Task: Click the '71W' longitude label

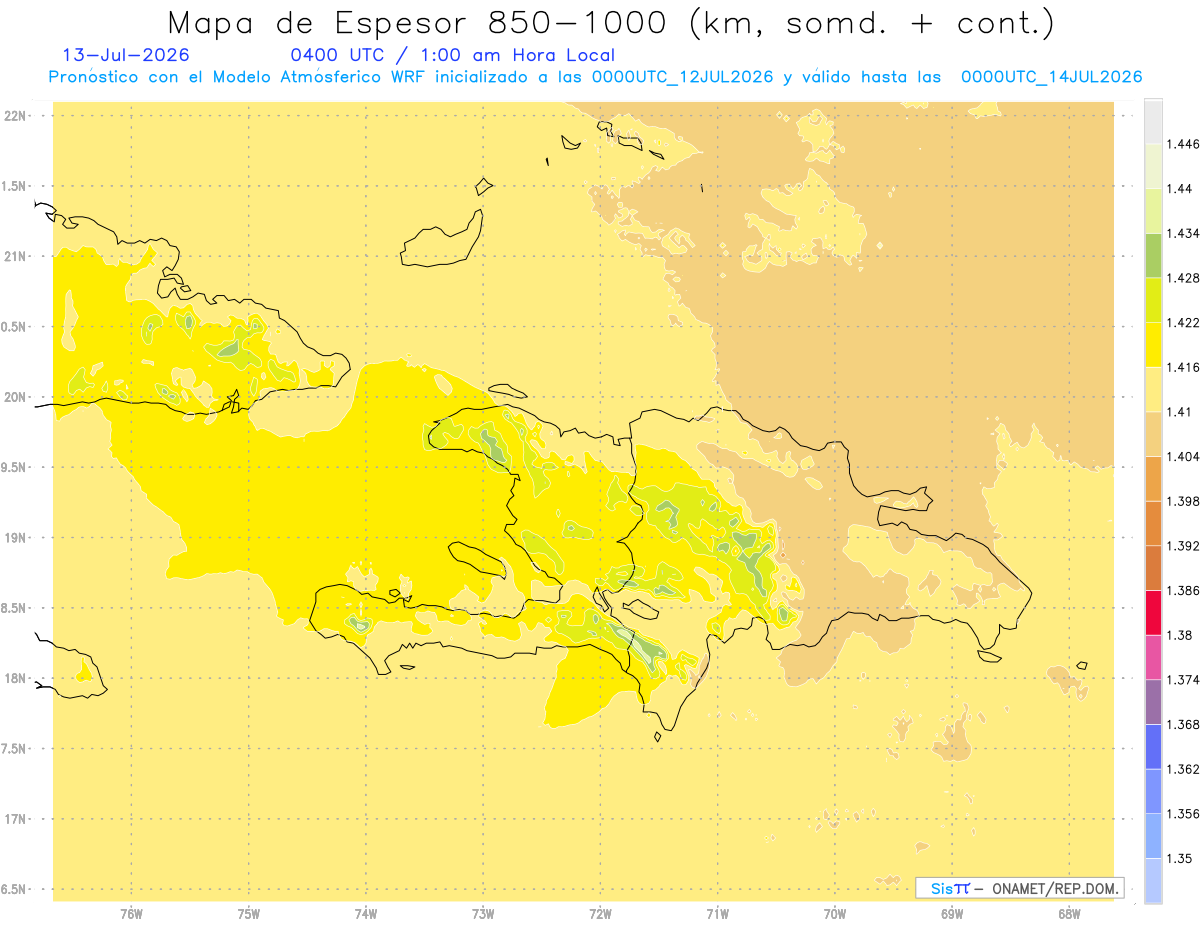Action: 717,914
